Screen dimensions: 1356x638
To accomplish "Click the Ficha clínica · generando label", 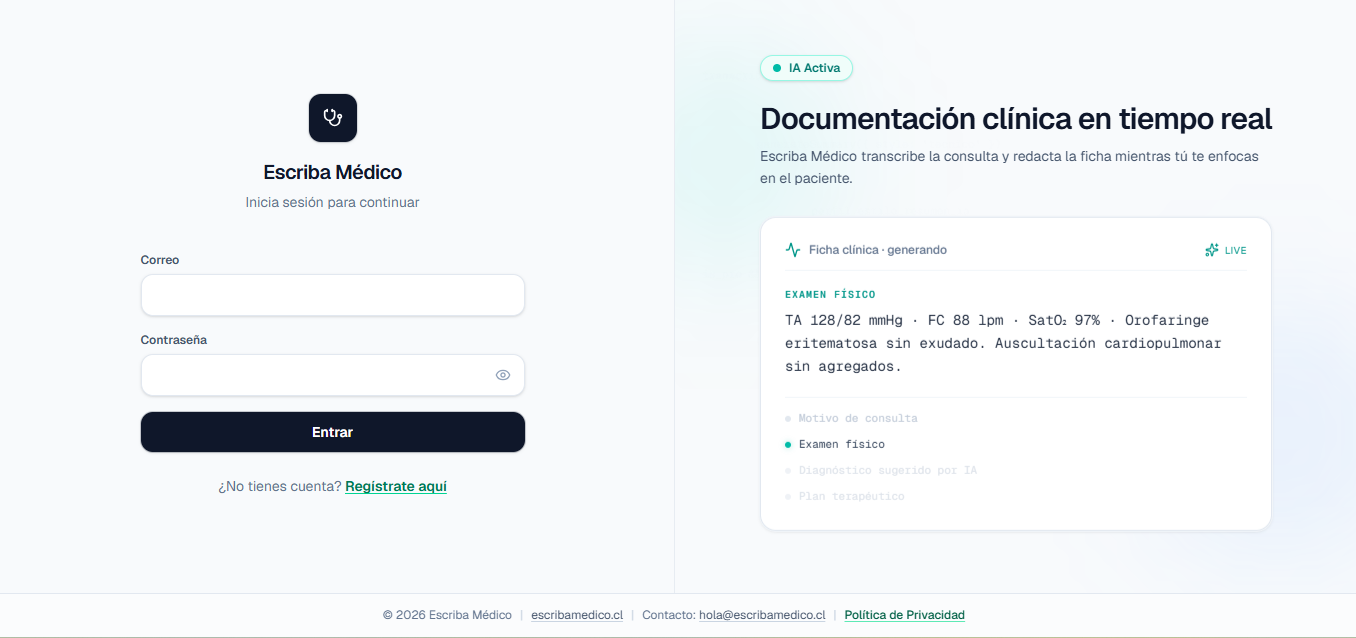I will point(878,250).
